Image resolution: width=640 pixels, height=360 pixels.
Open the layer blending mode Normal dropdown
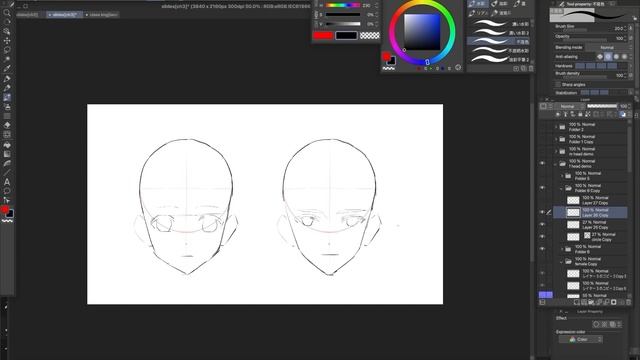pos(568,106)
